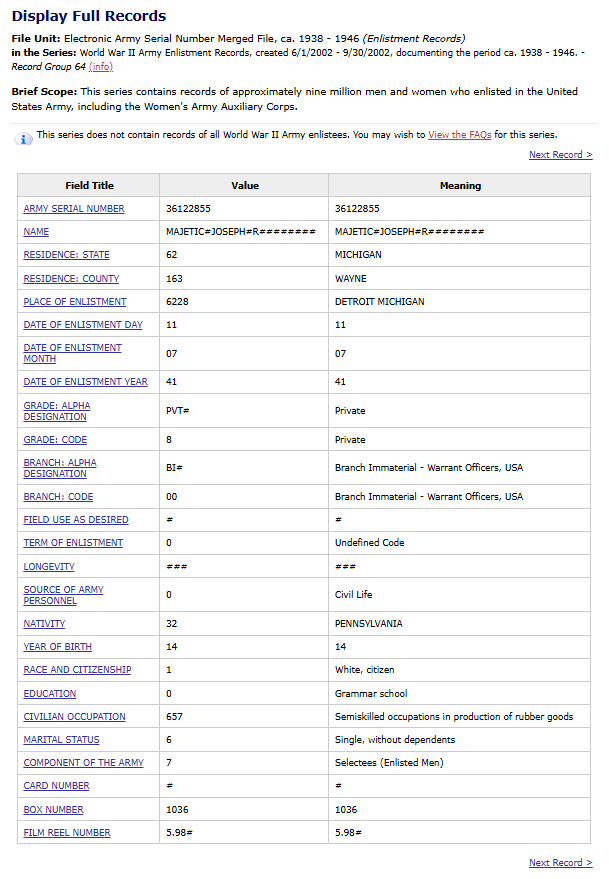
Task: Click the NAME field title link
Action: click(36, 232)
